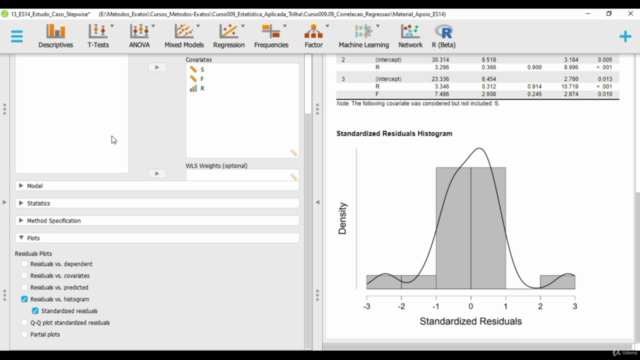Open the hamburger main menu
The height and width of the screenshot is (360, 640).
point(17,36)
